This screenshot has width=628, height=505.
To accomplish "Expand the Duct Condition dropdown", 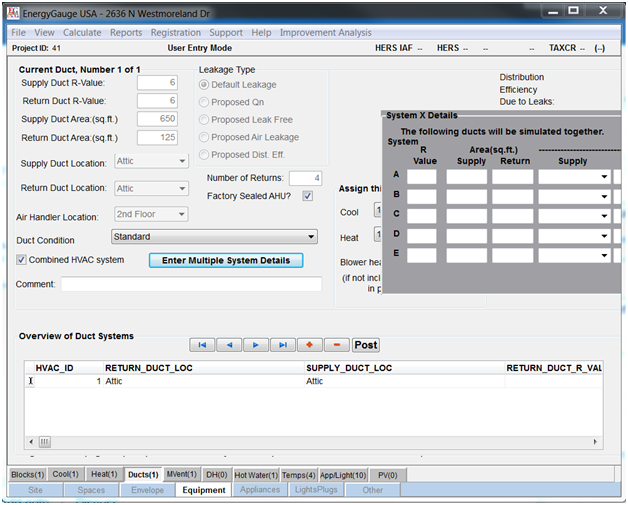I will pyautogui.click(x=311, y=237).
